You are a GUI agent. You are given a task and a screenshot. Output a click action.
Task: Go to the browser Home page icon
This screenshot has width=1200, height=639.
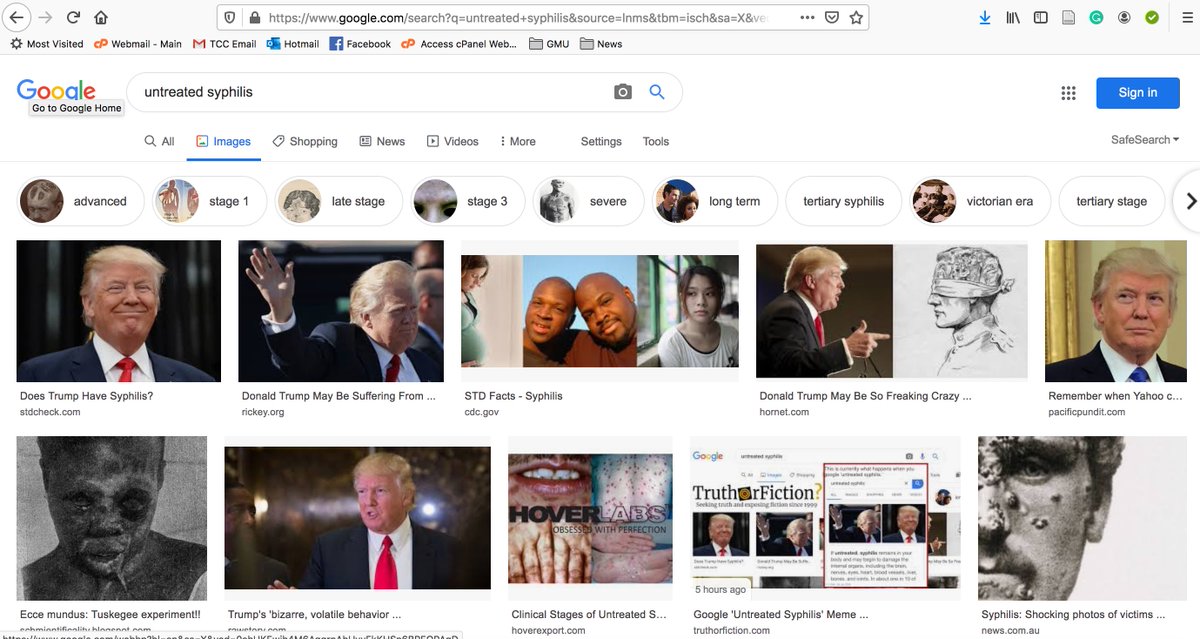pyautogui.click(x=101, y=17)
